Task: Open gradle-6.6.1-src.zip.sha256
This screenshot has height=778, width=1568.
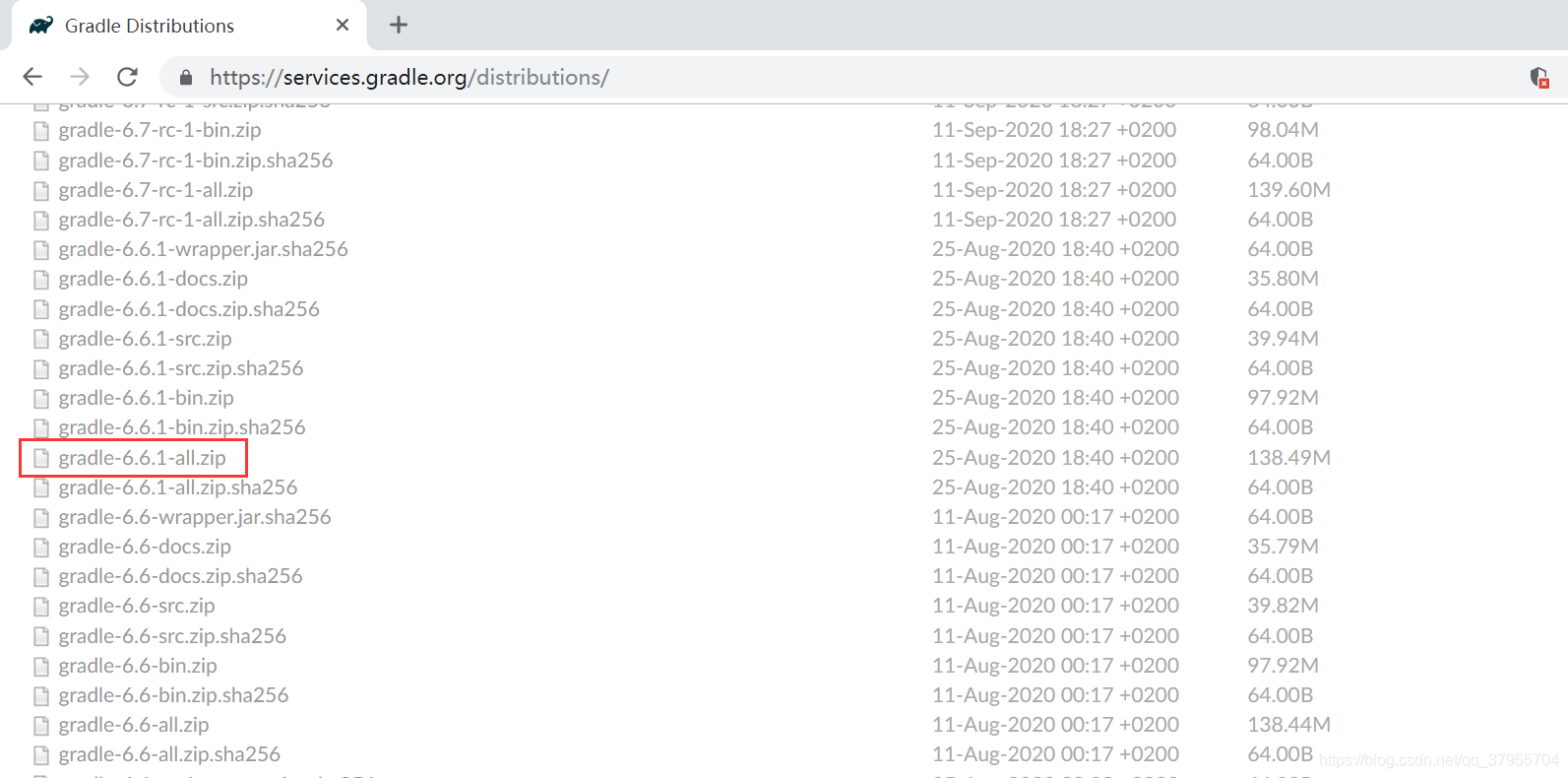Action: click(x=181, y=367)
